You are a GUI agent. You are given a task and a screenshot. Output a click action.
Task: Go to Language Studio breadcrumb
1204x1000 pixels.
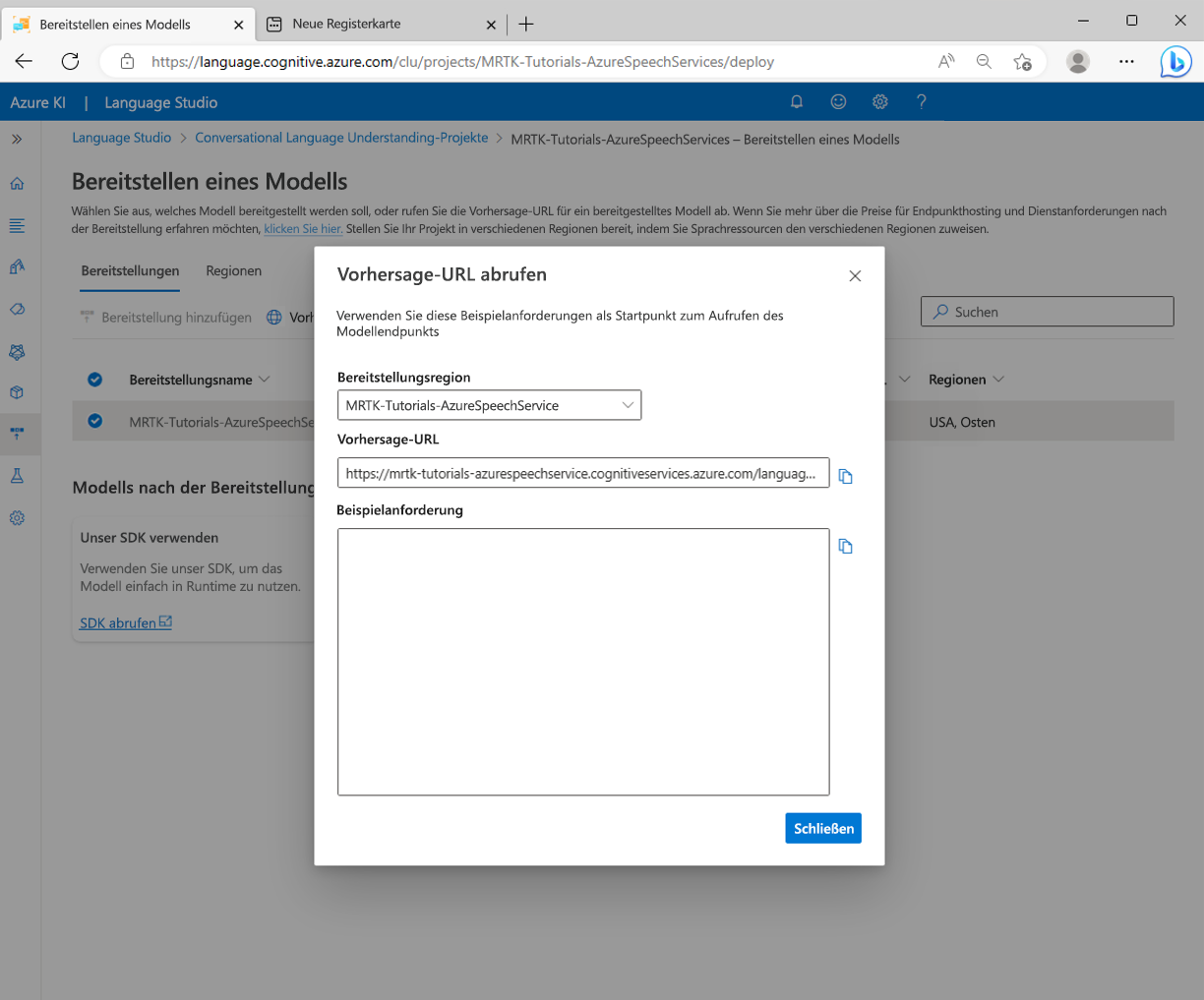coord(121,138)
